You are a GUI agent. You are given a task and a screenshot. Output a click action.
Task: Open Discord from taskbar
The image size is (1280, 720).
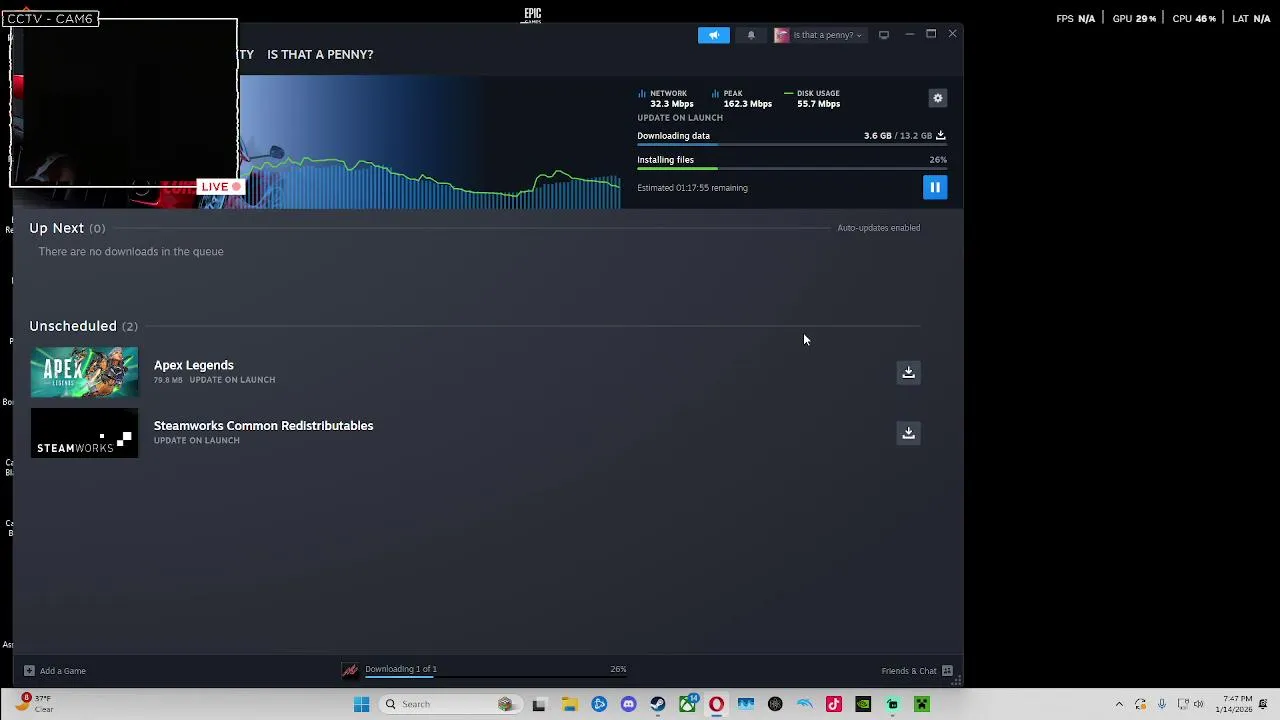click(x=628, y=704)
